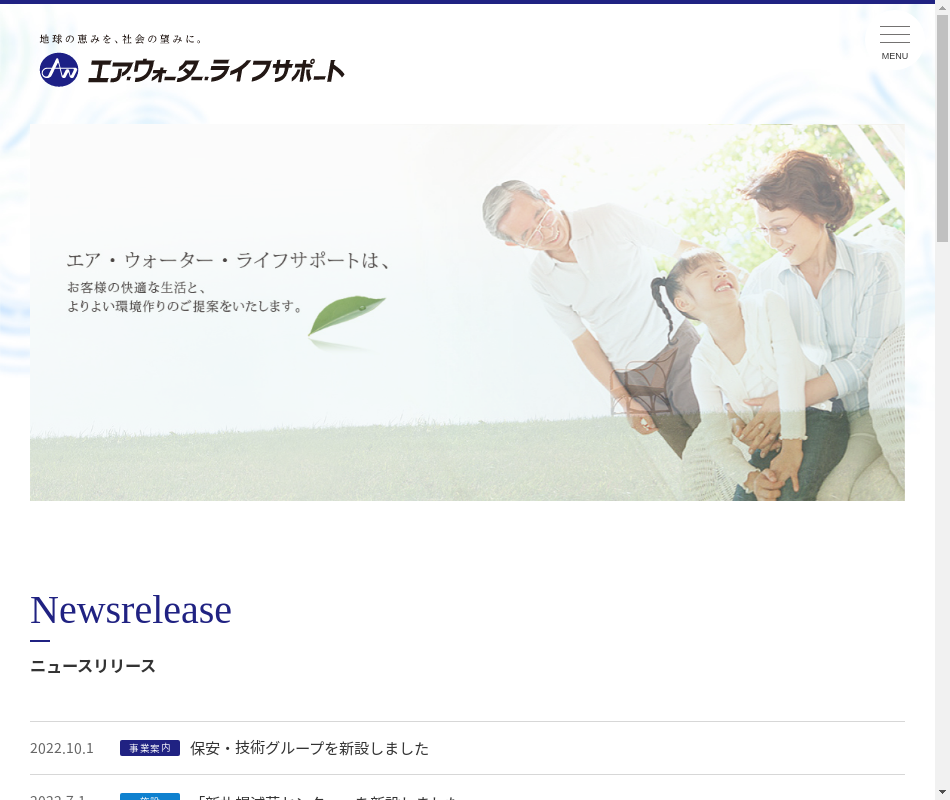The width and height of the screenshot is (950, 800).
Task: Click the round AW logo emblem
Action: coord(59,70)
